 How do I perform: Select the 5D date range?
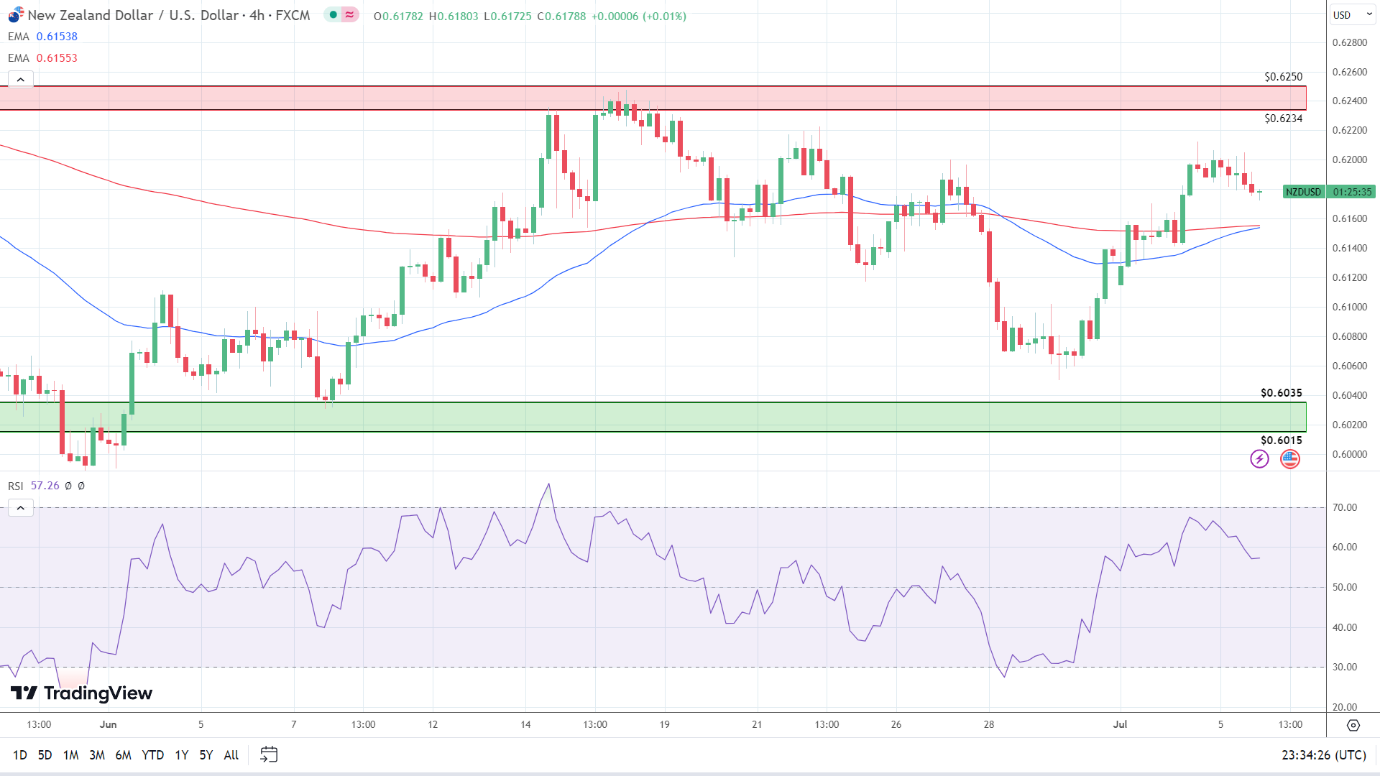[x=45, y=755]
